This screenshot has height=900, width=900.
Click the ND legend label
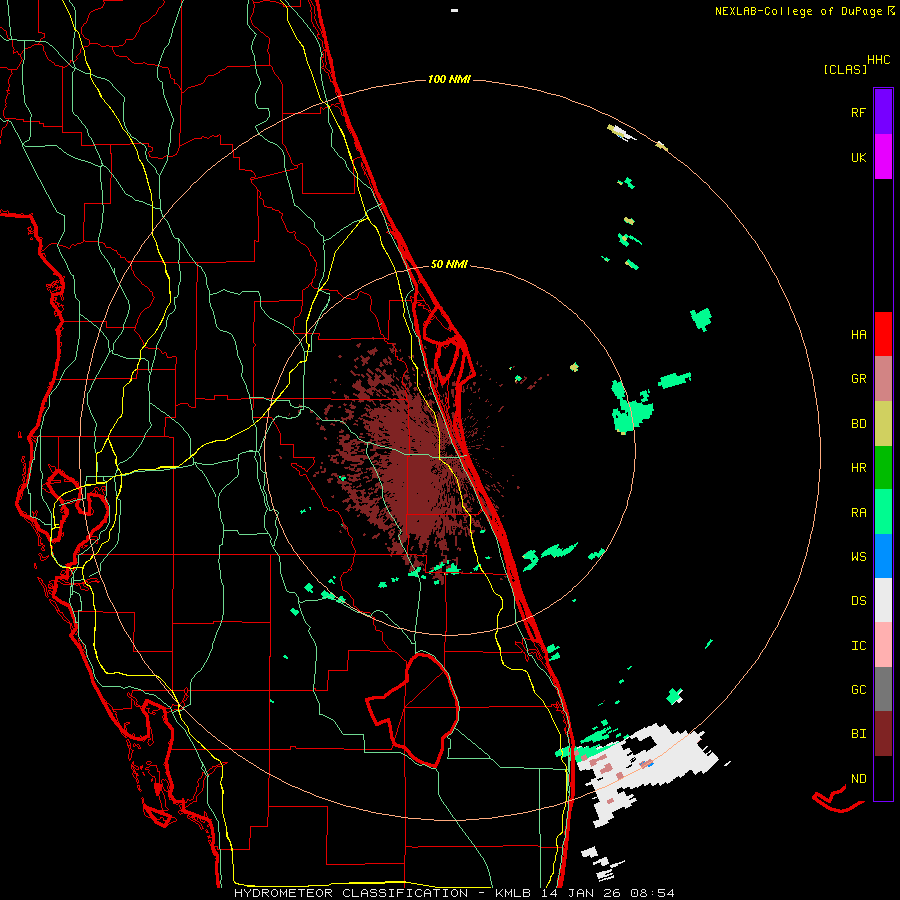pyautogui.click(x=858, y=779)
